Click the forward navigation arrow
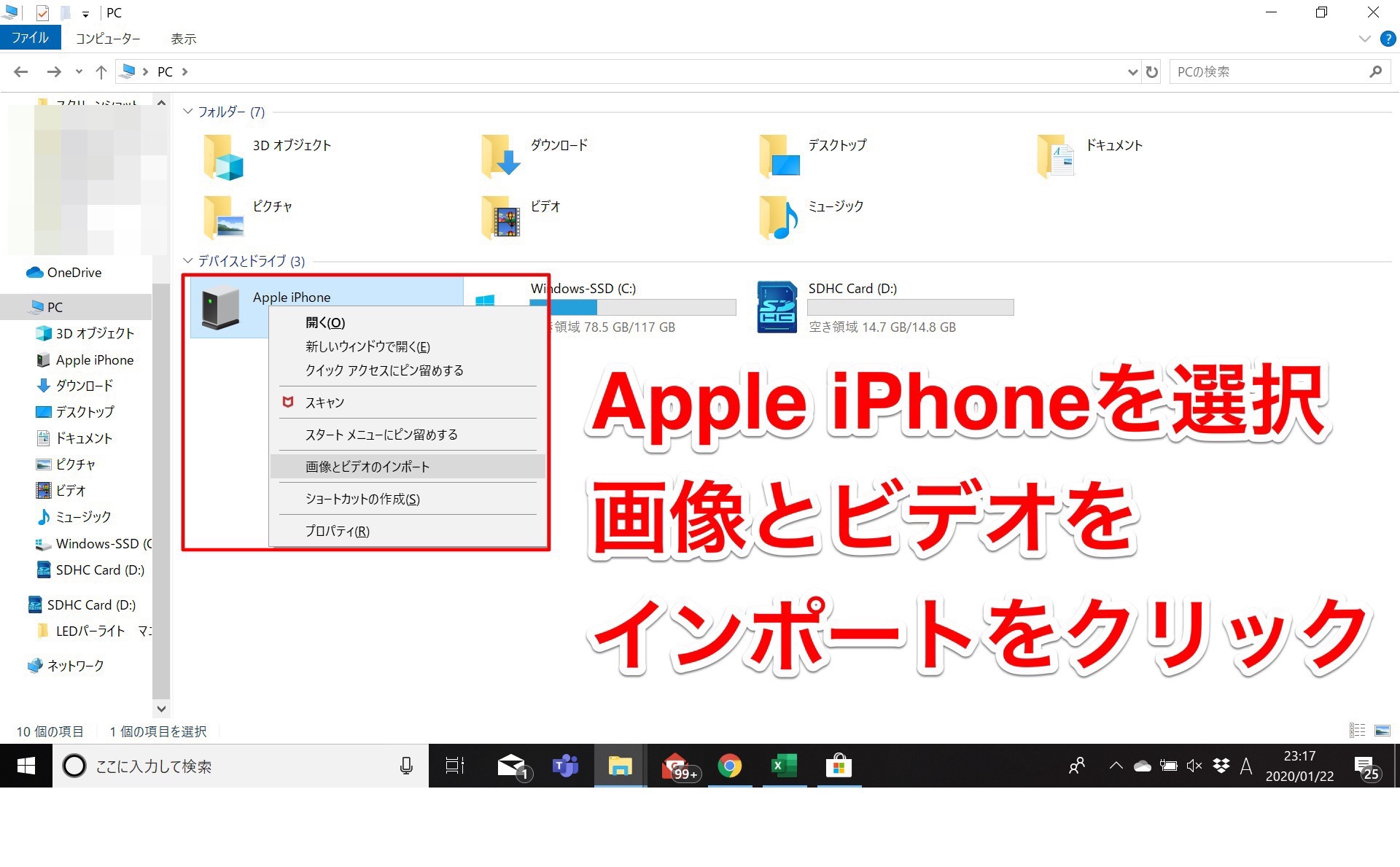This screenshot has width=1400, height=867. pyautogui.click(x=53, y=71)
